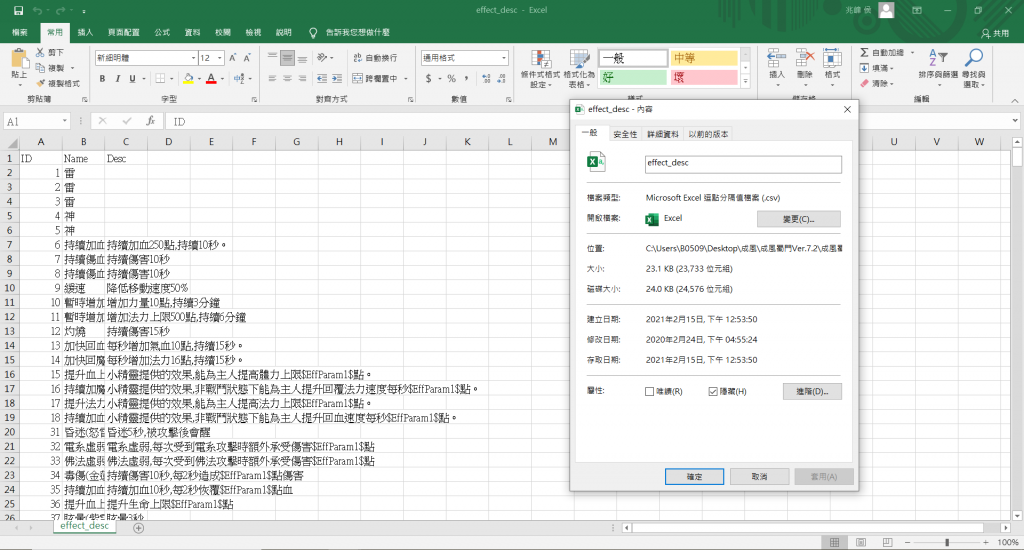This screenshot has height=550, width=1024.
Task: Click the Change (變更) button
Action: [799, 219]
